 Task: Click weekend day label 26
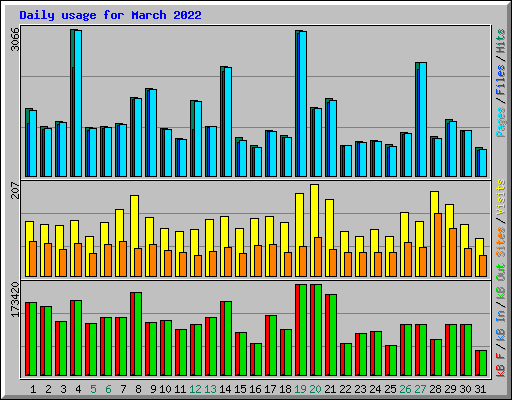pos(405,389)
